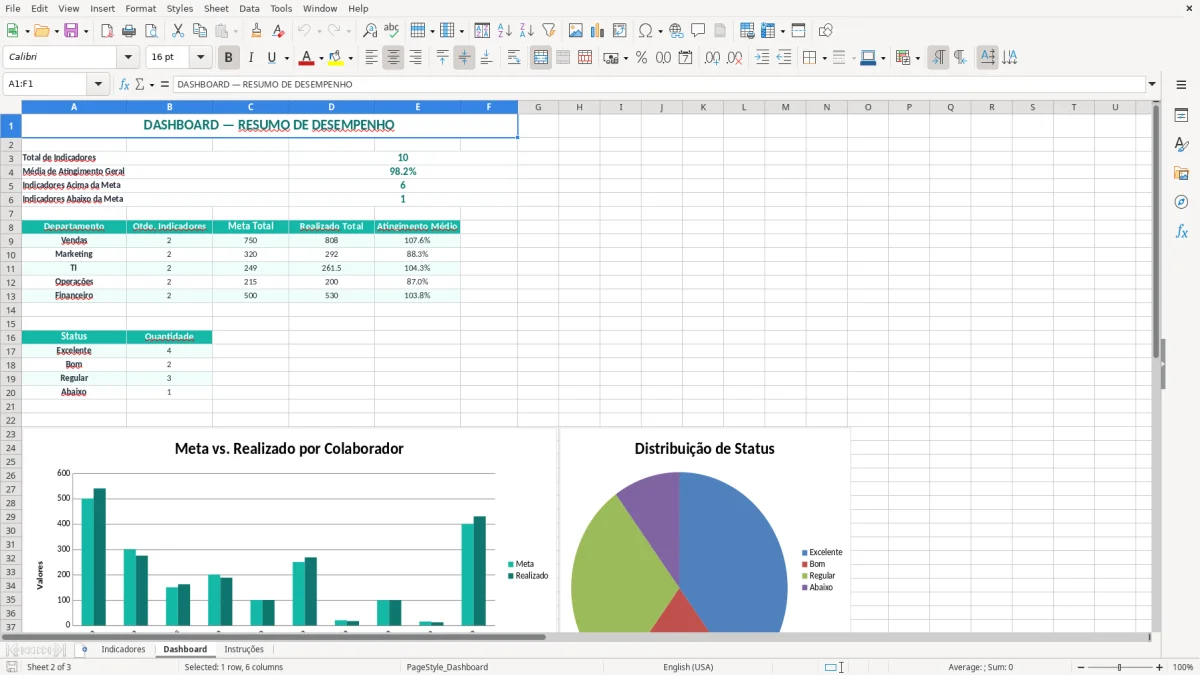This screenshot has width=1200, height=675.
Task: Open Sidebar Styles panel icon
Action: coord(1181,145)
